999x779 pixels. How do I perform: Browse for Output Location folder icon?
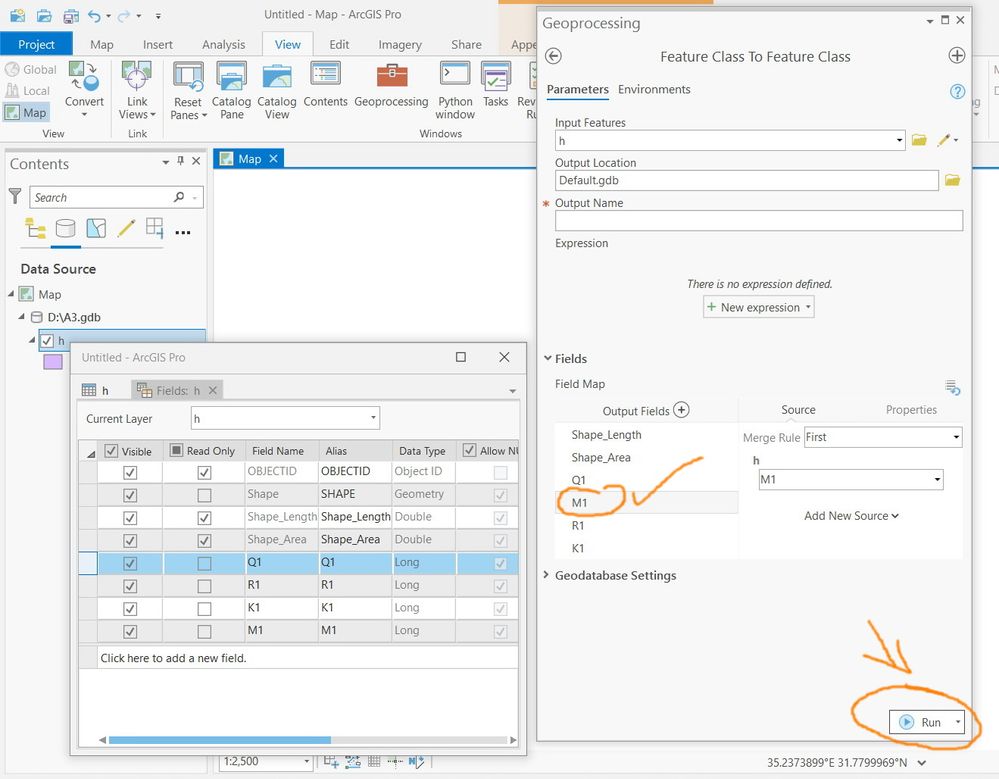click(x=952, y=180)
